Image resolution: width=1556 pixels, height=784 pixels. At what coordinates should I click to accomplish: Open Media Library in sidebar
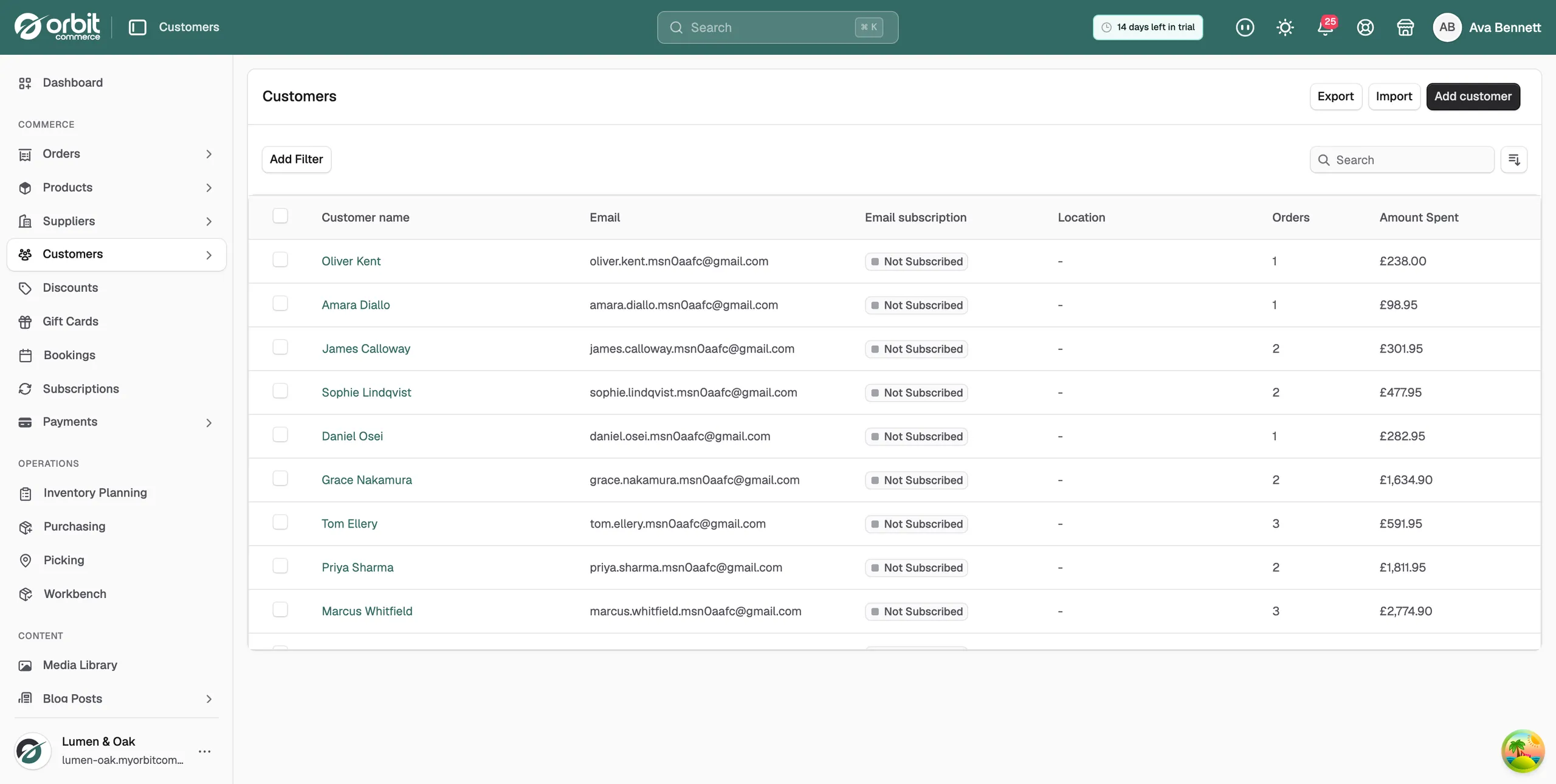[116, 665]
